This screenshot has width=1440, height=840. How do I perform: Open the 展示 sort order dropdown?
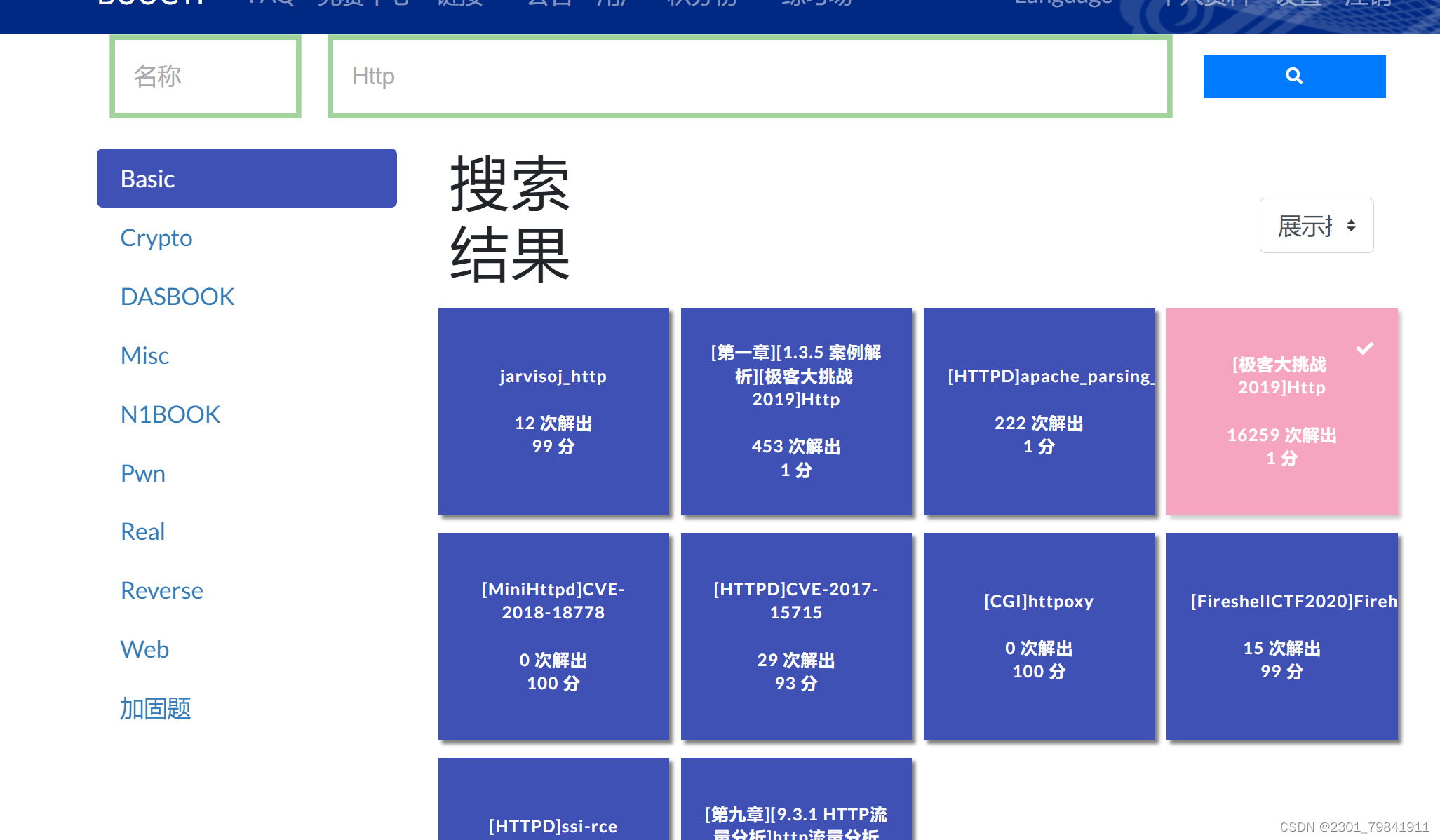[1316, 225]
